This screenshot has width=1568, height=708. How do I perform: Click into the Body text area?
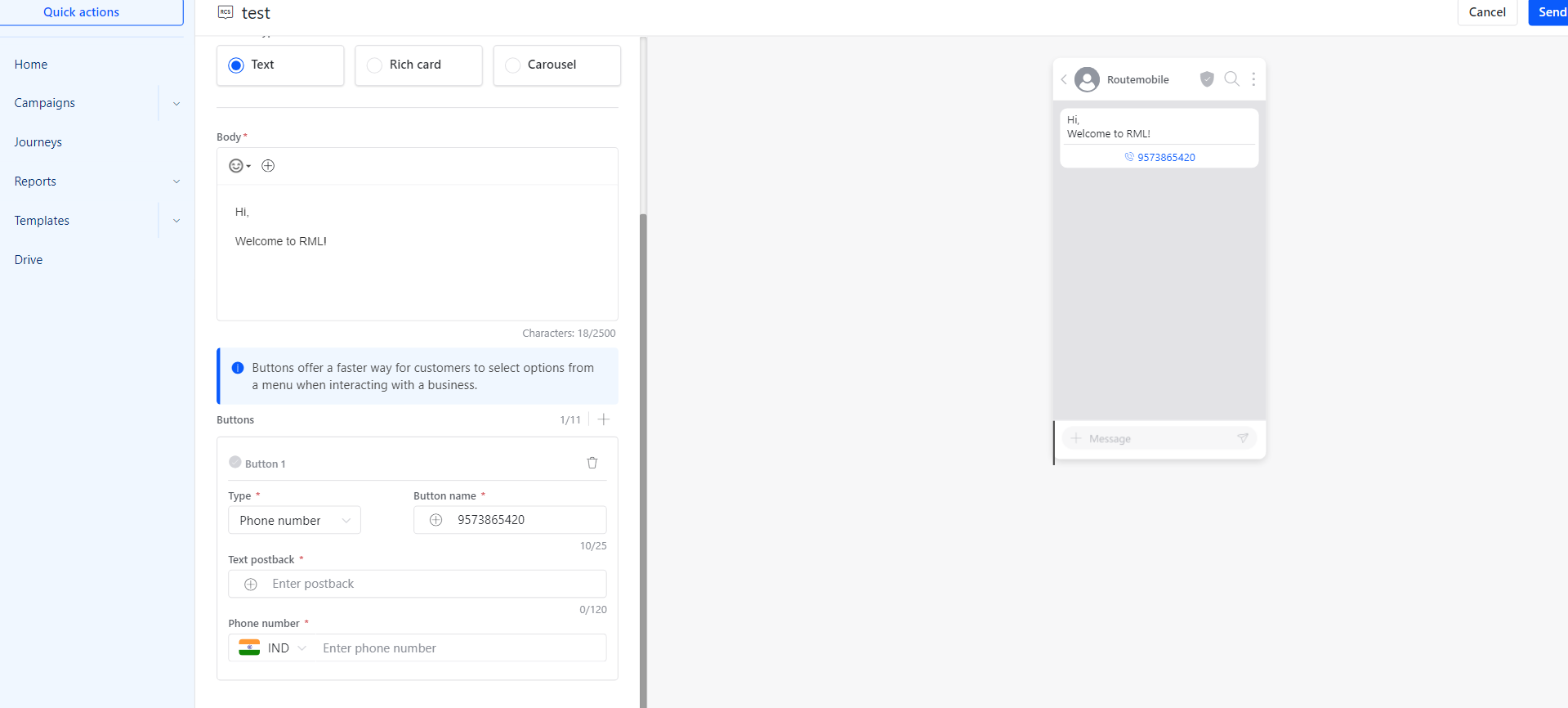(x=418, y=253)
